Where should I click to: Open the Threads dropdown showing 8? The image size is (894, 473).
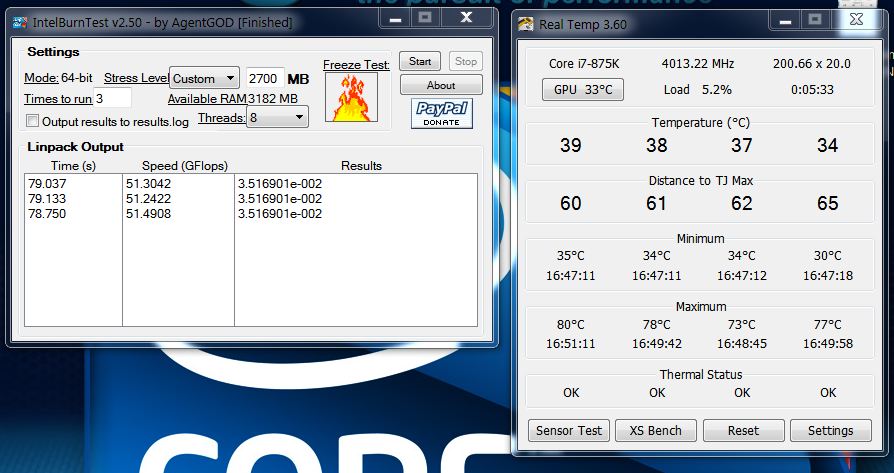(277, 117)
